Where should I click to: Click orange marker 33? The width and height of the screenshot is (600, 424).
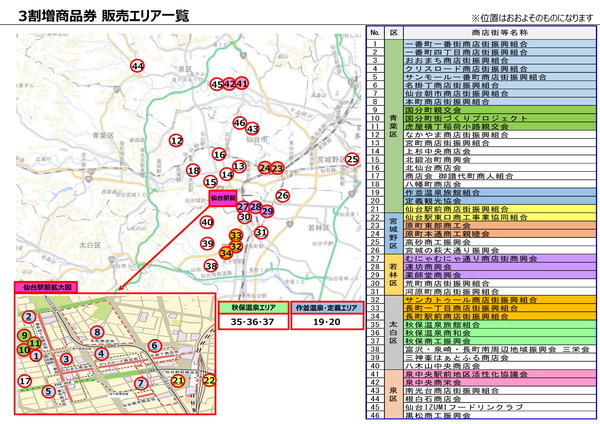[x=236, y=235]
